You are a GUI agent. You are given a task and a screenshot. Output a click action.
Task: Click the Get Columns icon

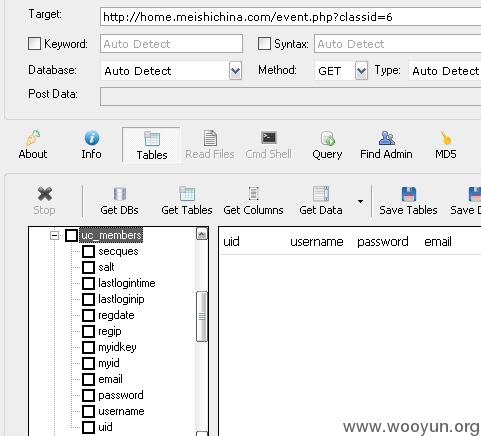pos(254,194)
